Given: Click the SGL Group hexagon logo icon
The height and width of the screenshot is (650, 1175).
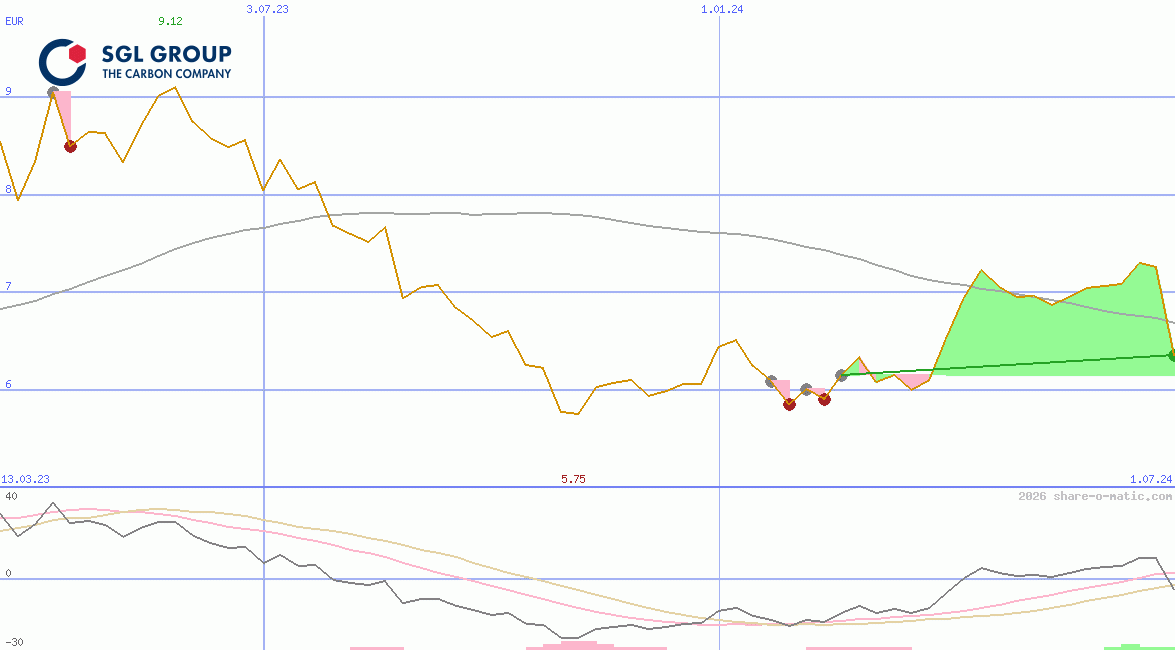Looking at the screenshot, I should point(63,61).
